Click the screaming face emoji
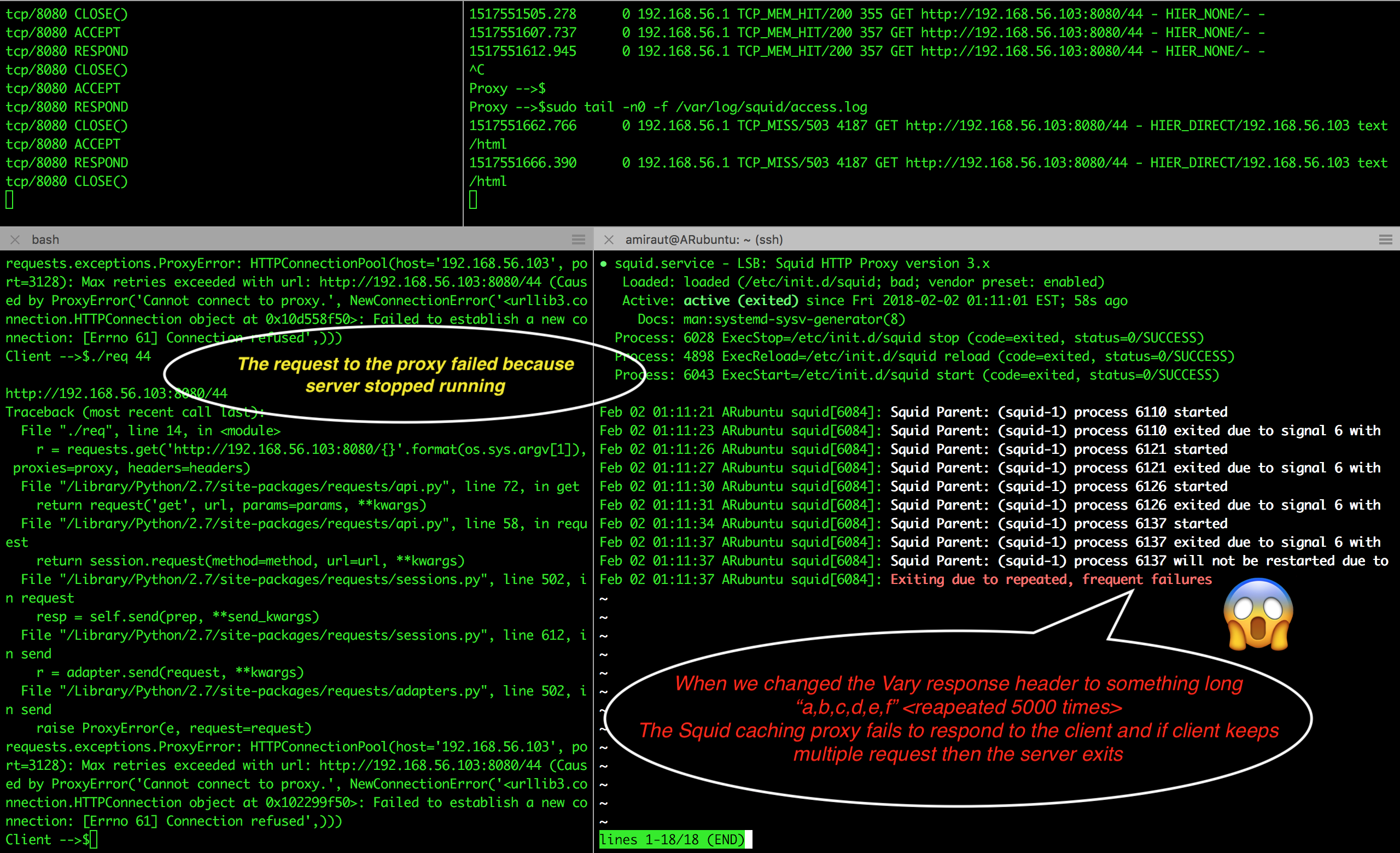1400x853 pixels. tap(1258, 615)
